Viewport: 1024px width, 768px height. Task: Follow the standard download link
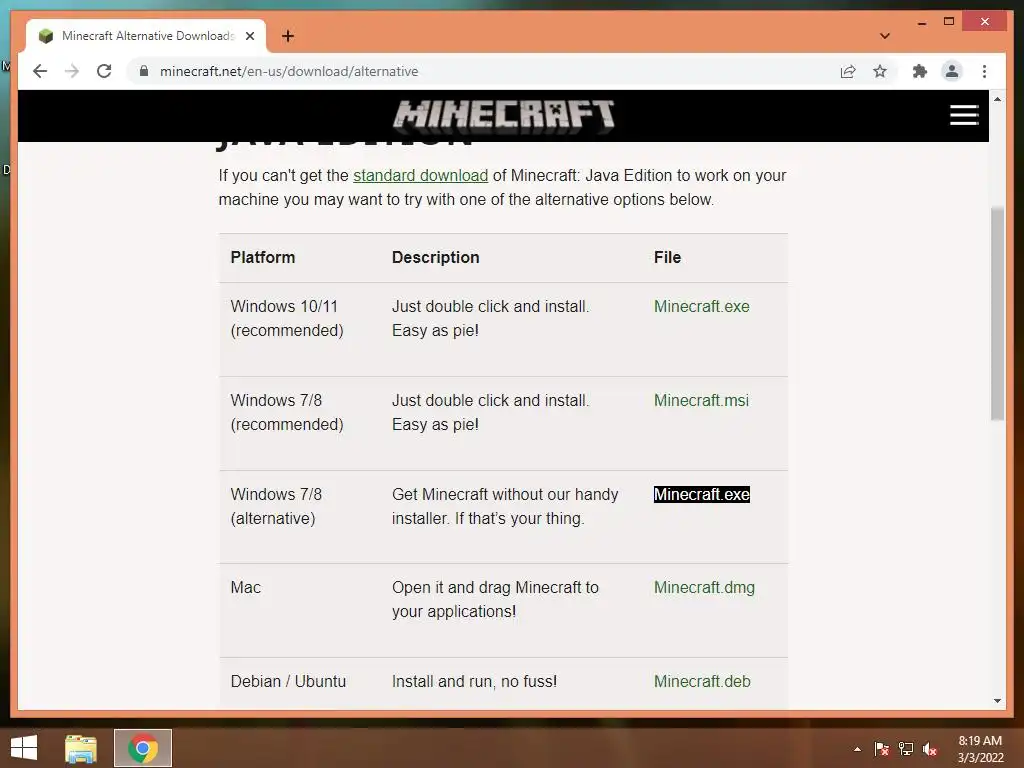coord(421,176)
